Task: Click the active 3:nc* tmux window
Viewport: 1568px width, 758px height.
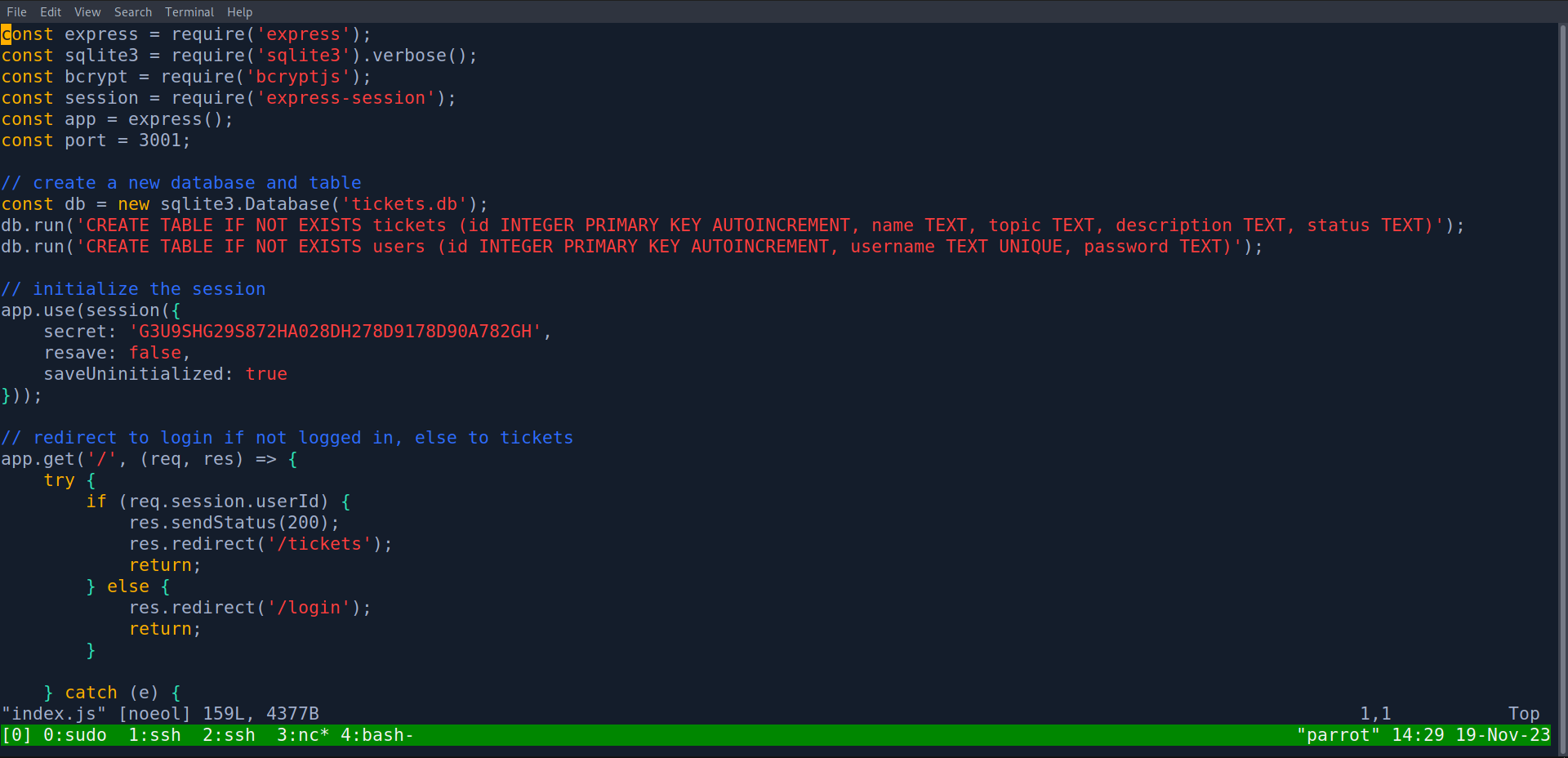Action: [x=302, y=735]
